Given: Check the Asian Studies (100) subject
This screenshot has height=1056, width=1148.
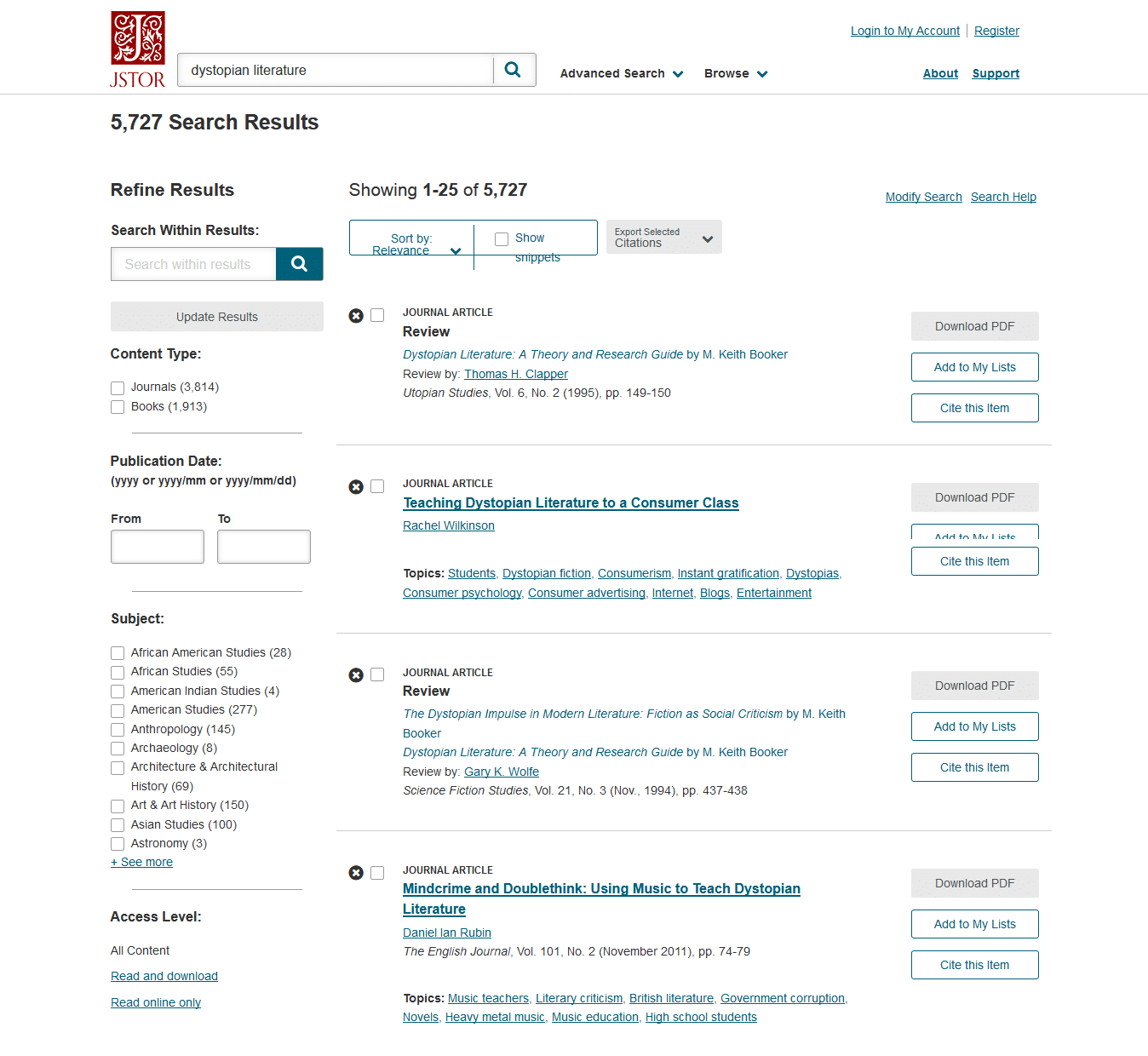Looking at the screenshot, I should pos(118,825).
